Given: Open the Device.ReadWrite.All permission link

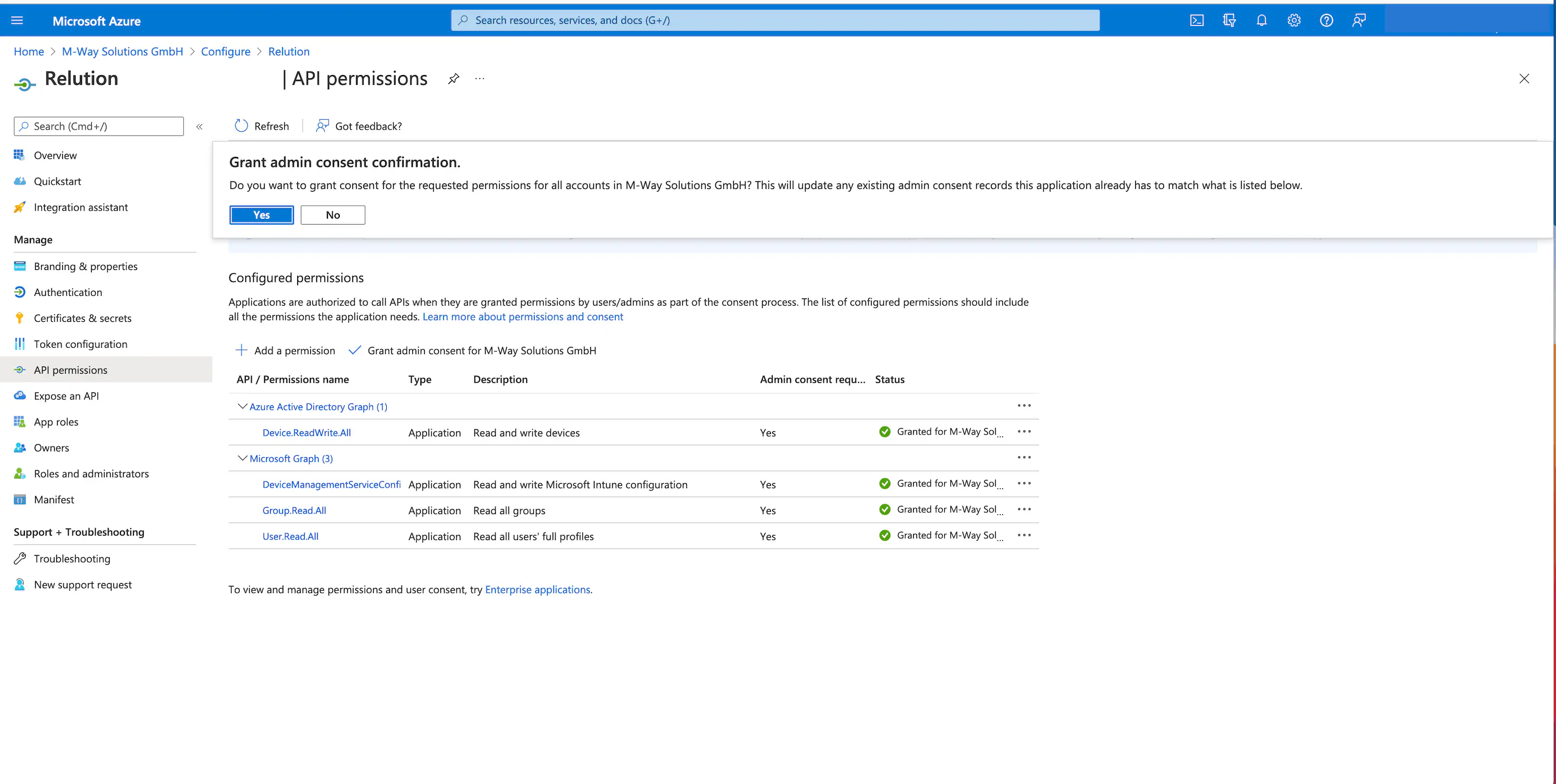Looking at the screenshot, I should pyautogui.click(x=306, y=432).
